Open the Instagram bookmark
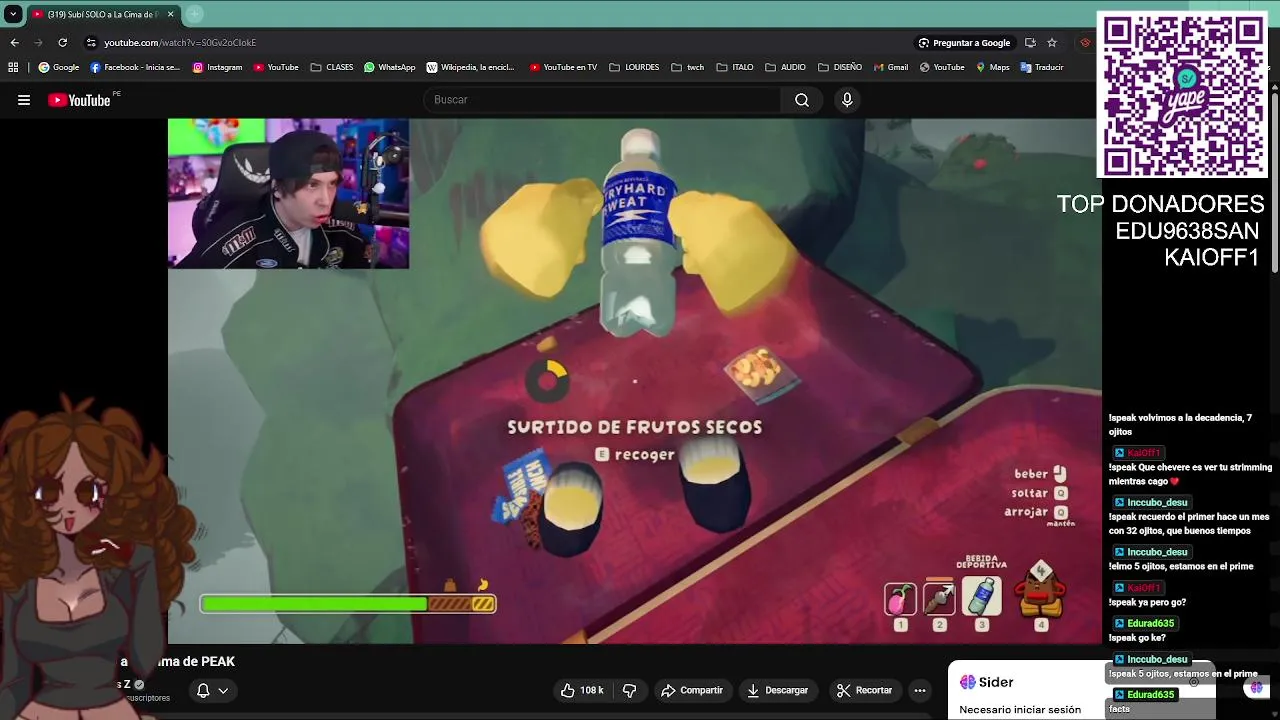The width and height of the screenshot is (1280, 720). coord(218,67)
